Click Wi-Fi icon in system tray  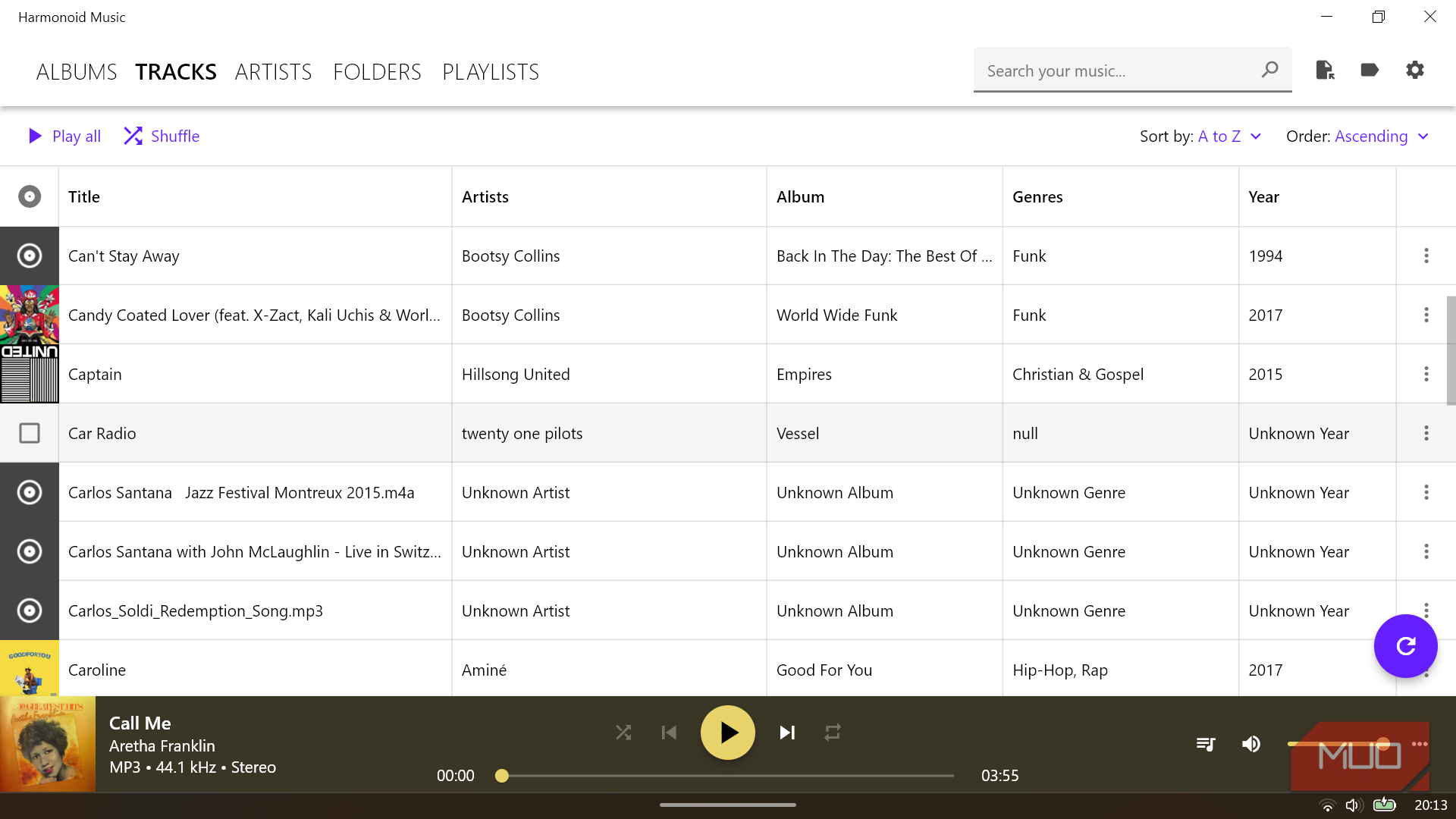coord(1327,805)
